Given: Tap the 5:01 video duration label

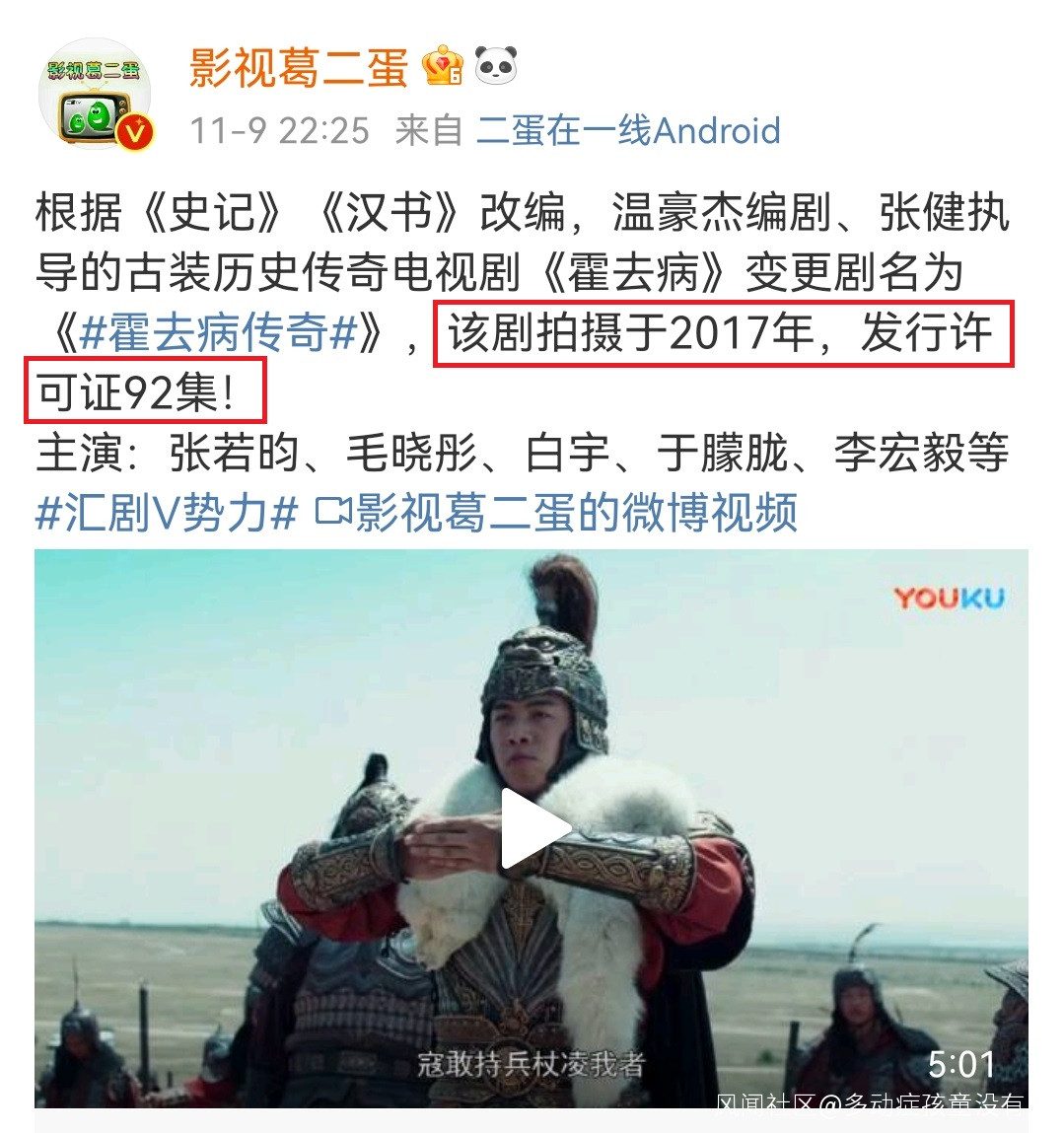Looking at the screenshot, I should 961,1064.
